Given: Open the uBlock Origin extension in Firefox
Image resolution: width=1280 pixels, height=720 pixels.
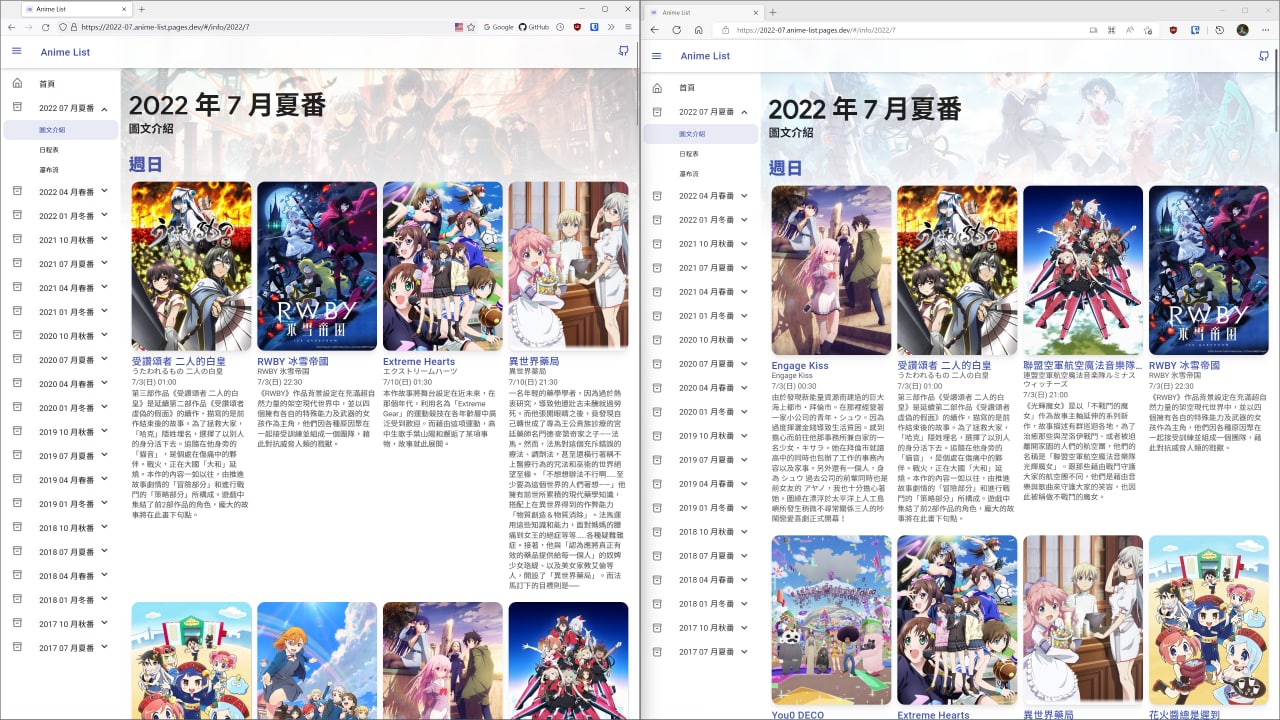Looking at the screenshot, I should tap(577, 27).
